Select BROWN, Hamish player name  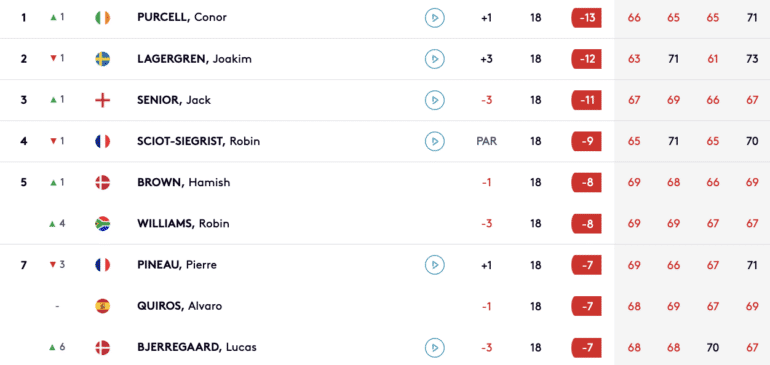coord(184,183)
